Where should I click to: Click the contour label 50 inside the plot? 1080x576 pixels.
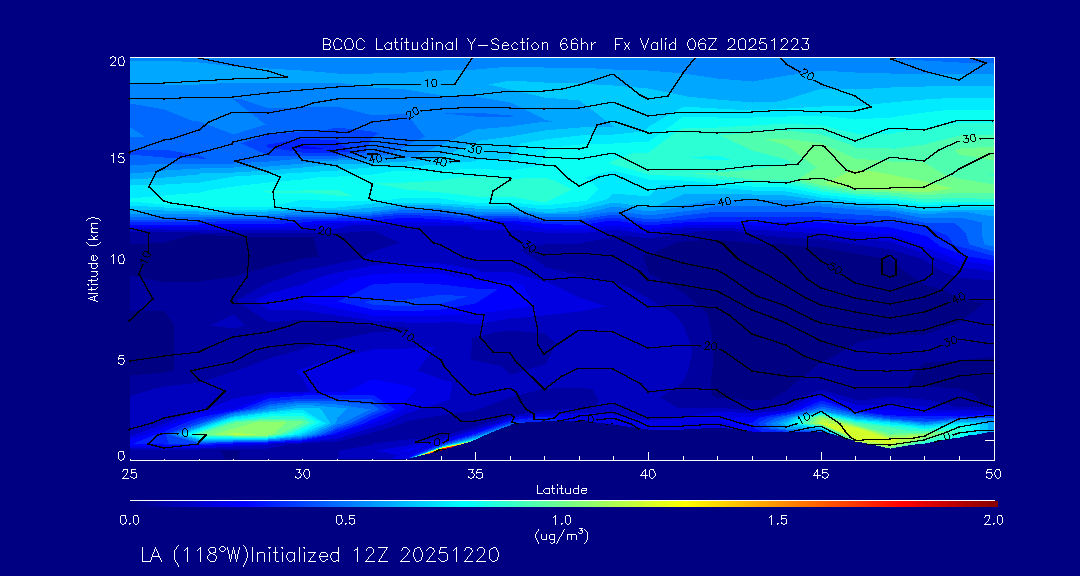836,270
